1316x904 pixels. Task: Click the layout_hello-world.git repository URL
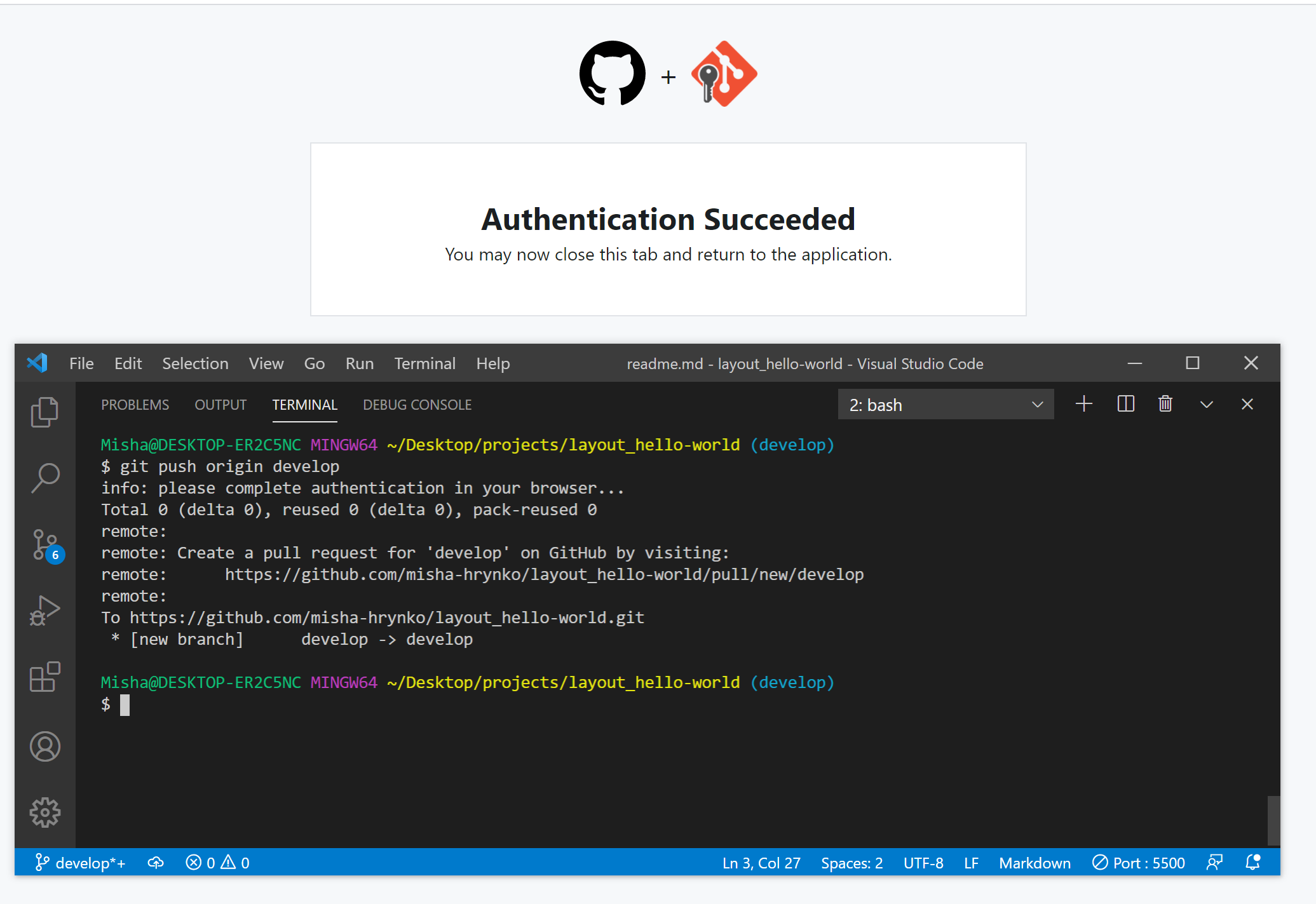coord(387,617)
